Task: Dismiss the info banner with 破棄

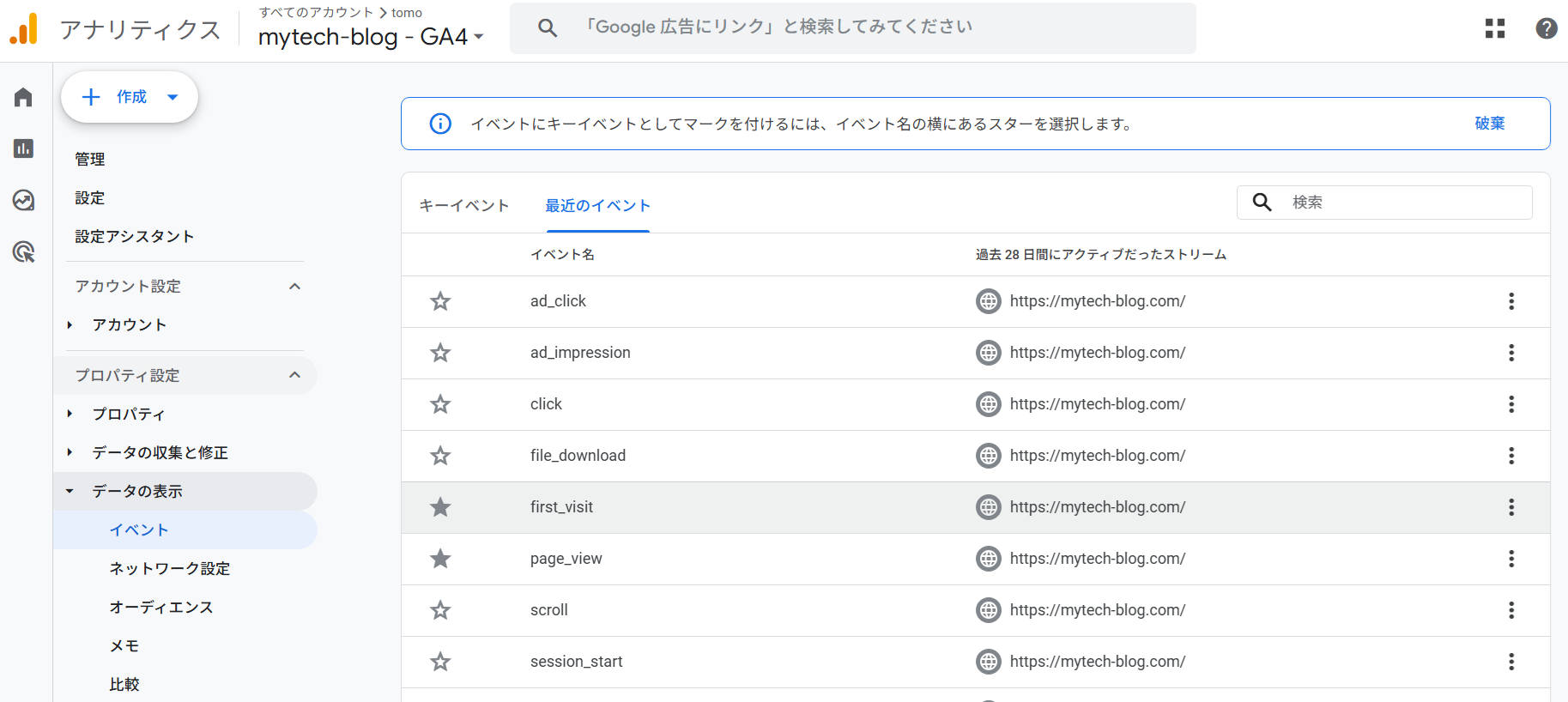Action: [1489, 124]
